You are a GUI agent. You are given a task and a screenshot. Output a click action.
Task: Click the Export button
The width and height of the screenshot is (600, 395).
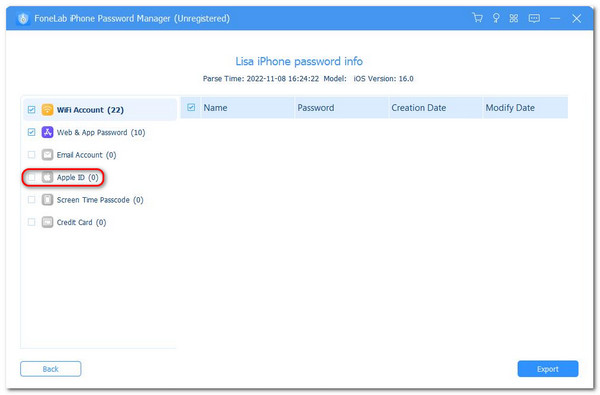pos(548,369)
